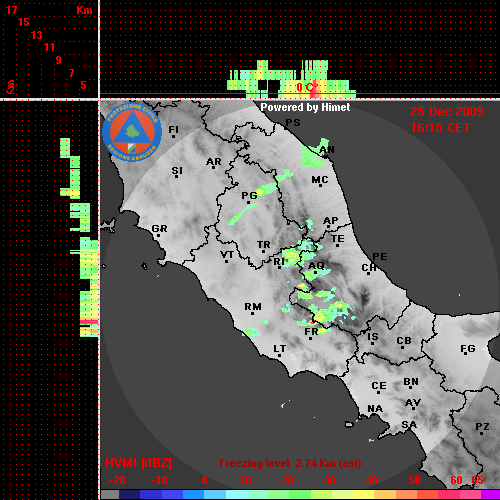
Task: Click the CH city label on the map
Action: (369, 268)
